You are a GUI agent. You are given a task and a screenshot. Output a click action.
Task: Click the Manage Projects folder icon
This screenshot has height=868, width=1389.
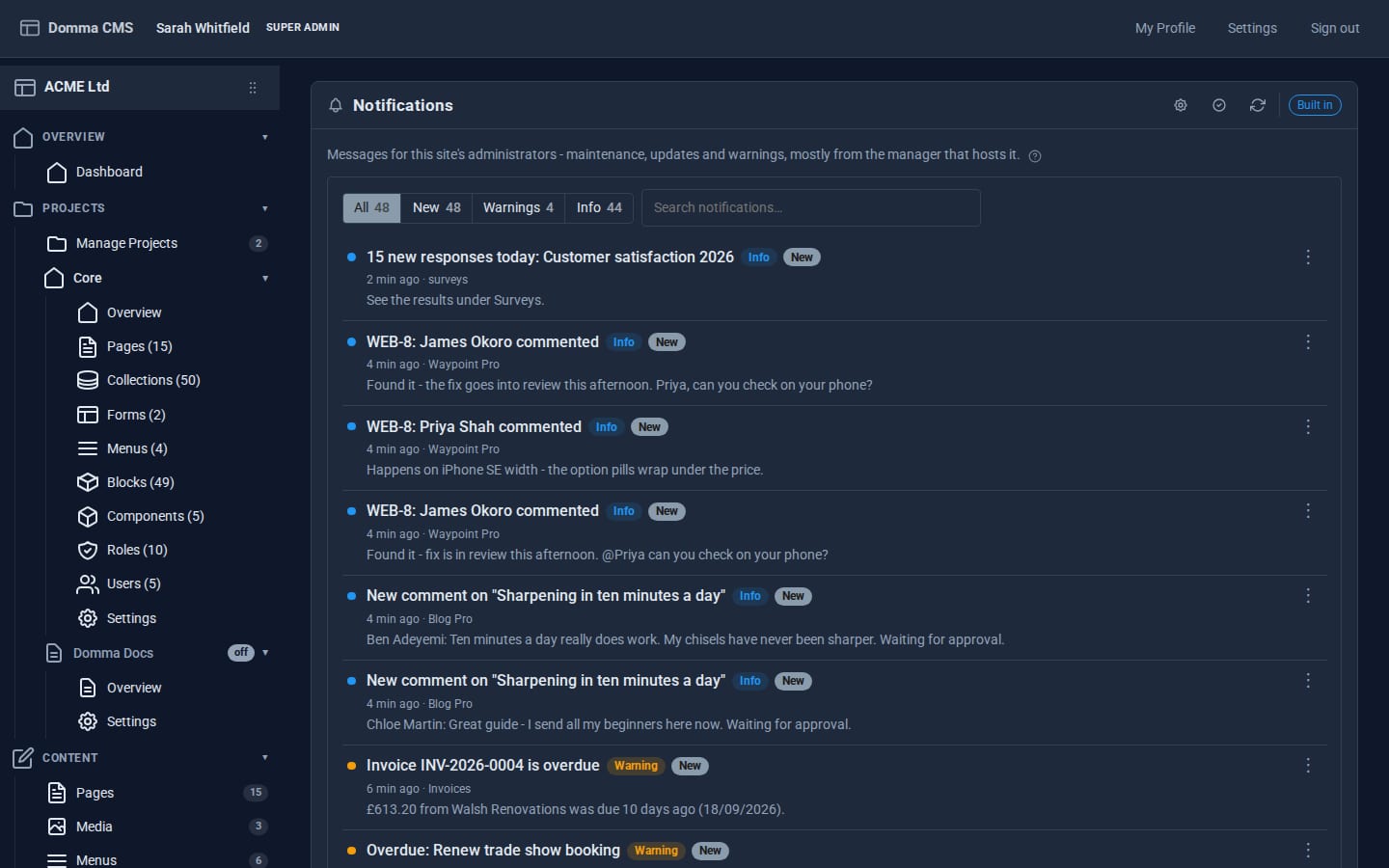point(57,243)
